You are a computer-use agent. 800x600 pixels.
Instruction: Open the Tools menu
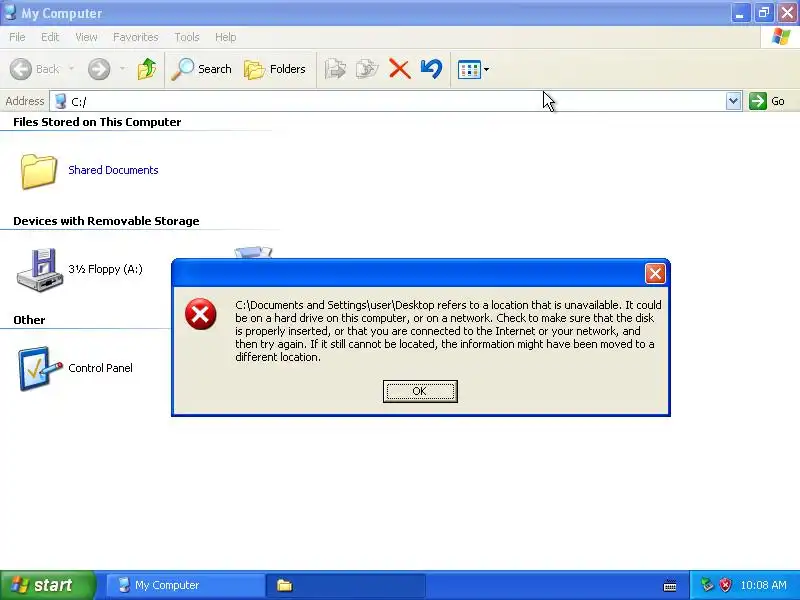(187, 37)
